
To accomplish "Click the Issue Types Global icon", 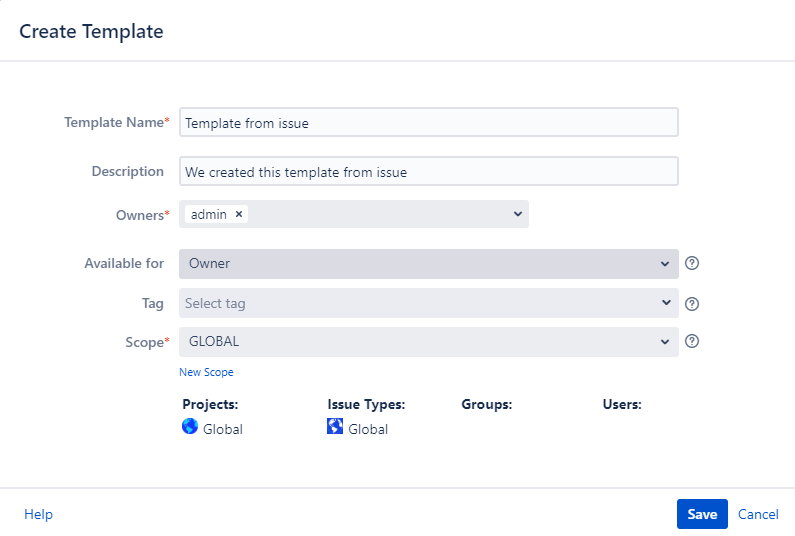I will [335, 427].
